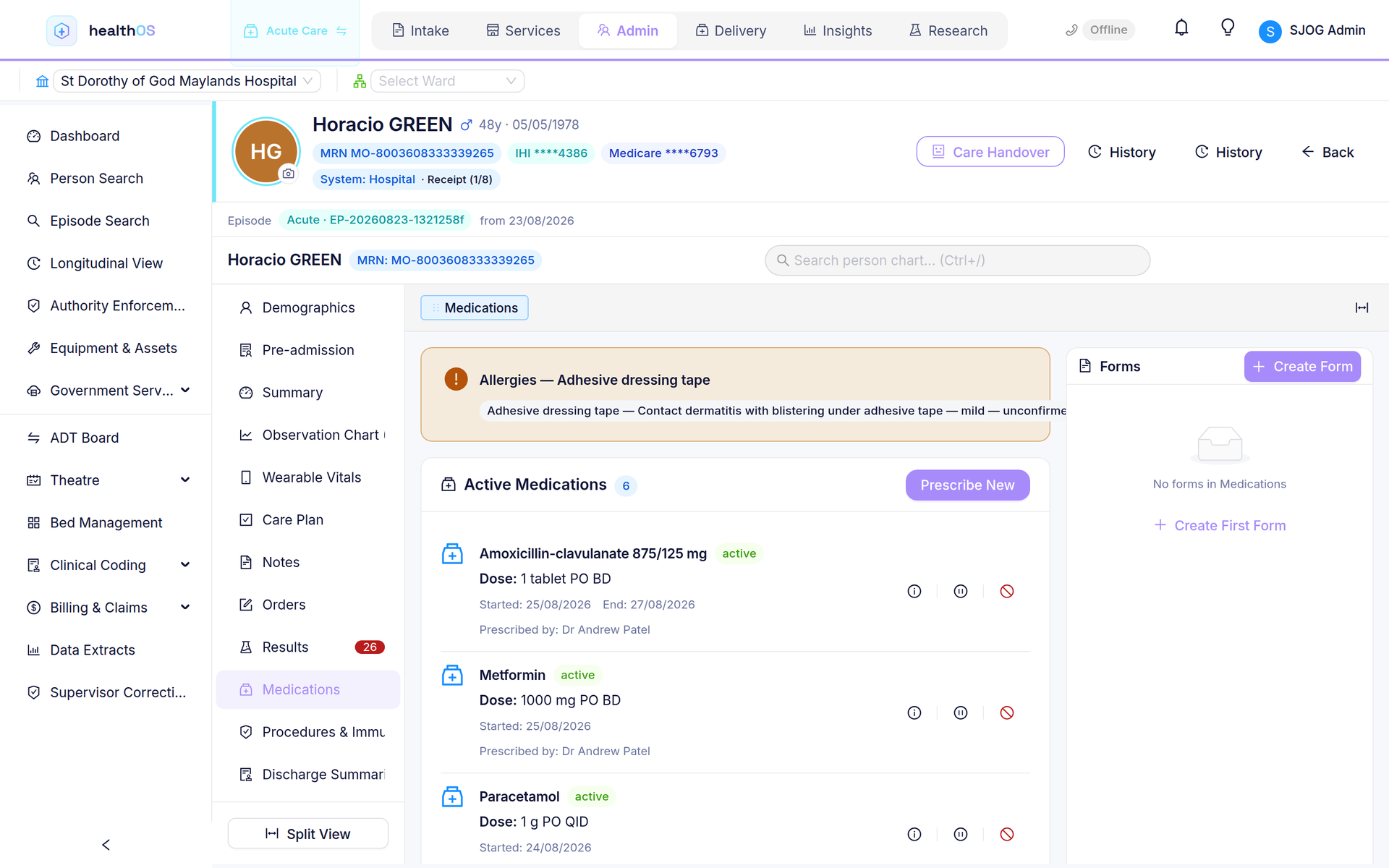Pause the Amoxicillin-clavulanate medication

click(961, 592)
